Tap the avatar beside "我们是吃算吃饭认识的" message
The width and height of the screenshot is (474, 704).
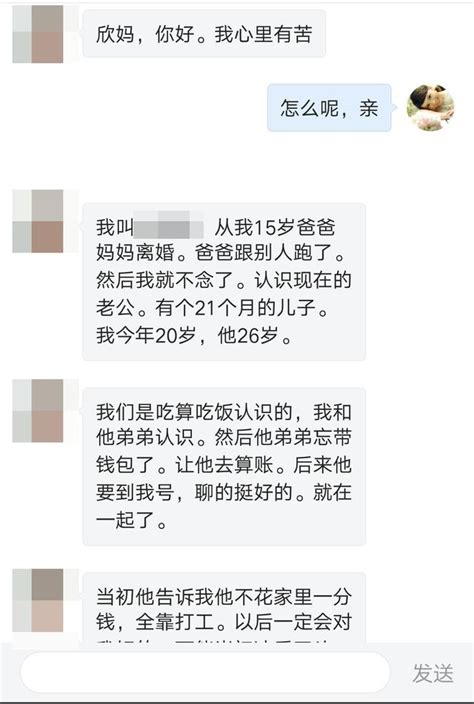pyautogui.click(x=38, y=410)
